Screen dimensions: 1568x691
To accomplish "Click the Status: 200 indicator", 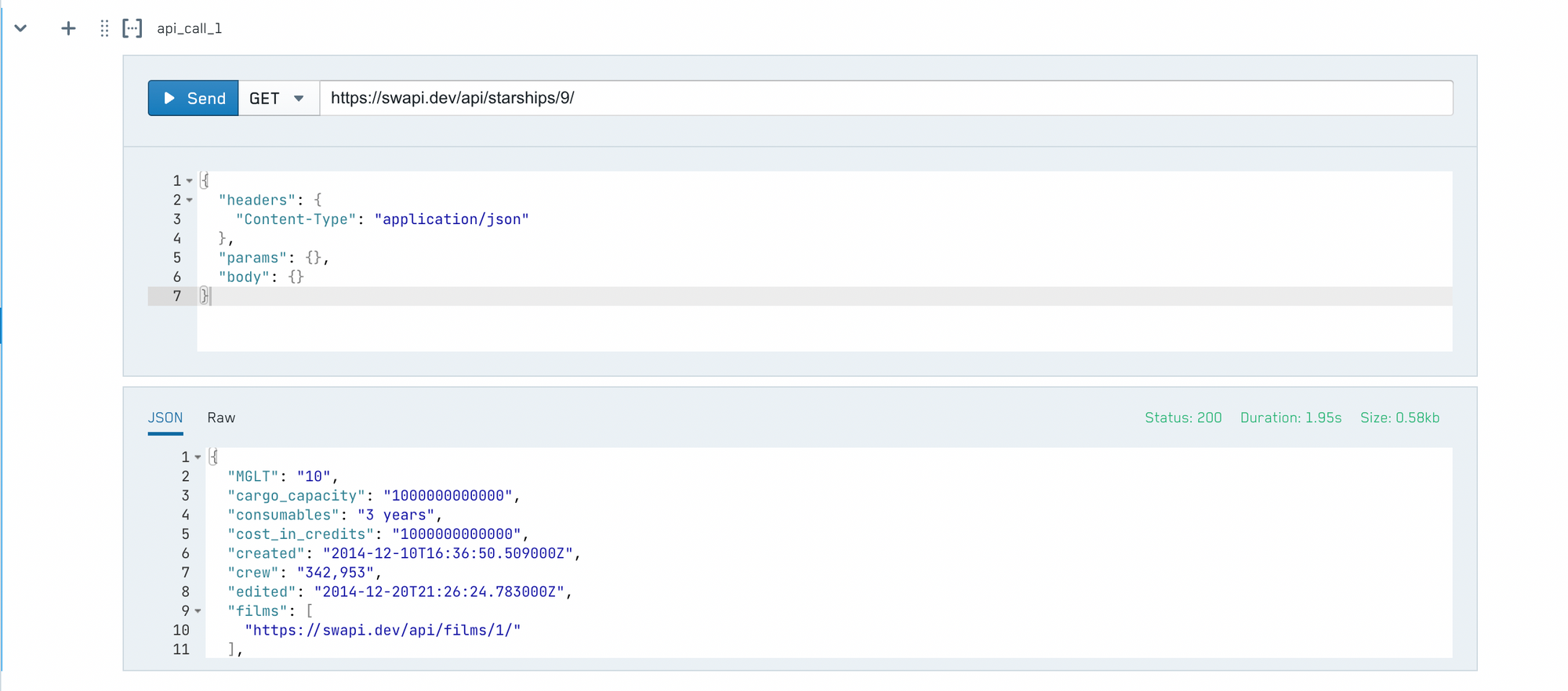I will pyautogui.click(x=1182, y=418).
